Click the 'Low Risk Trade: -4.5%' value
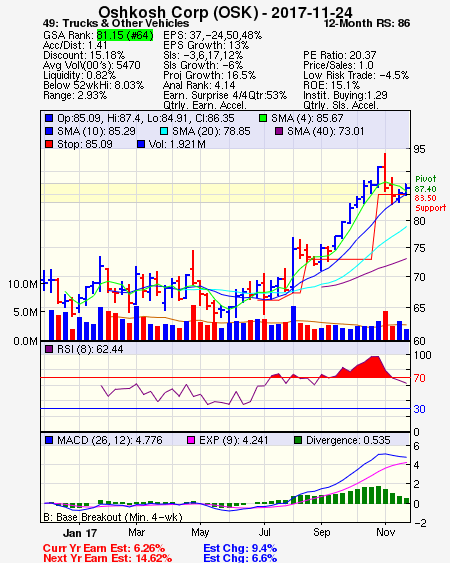450x563 pixels. 356,75
